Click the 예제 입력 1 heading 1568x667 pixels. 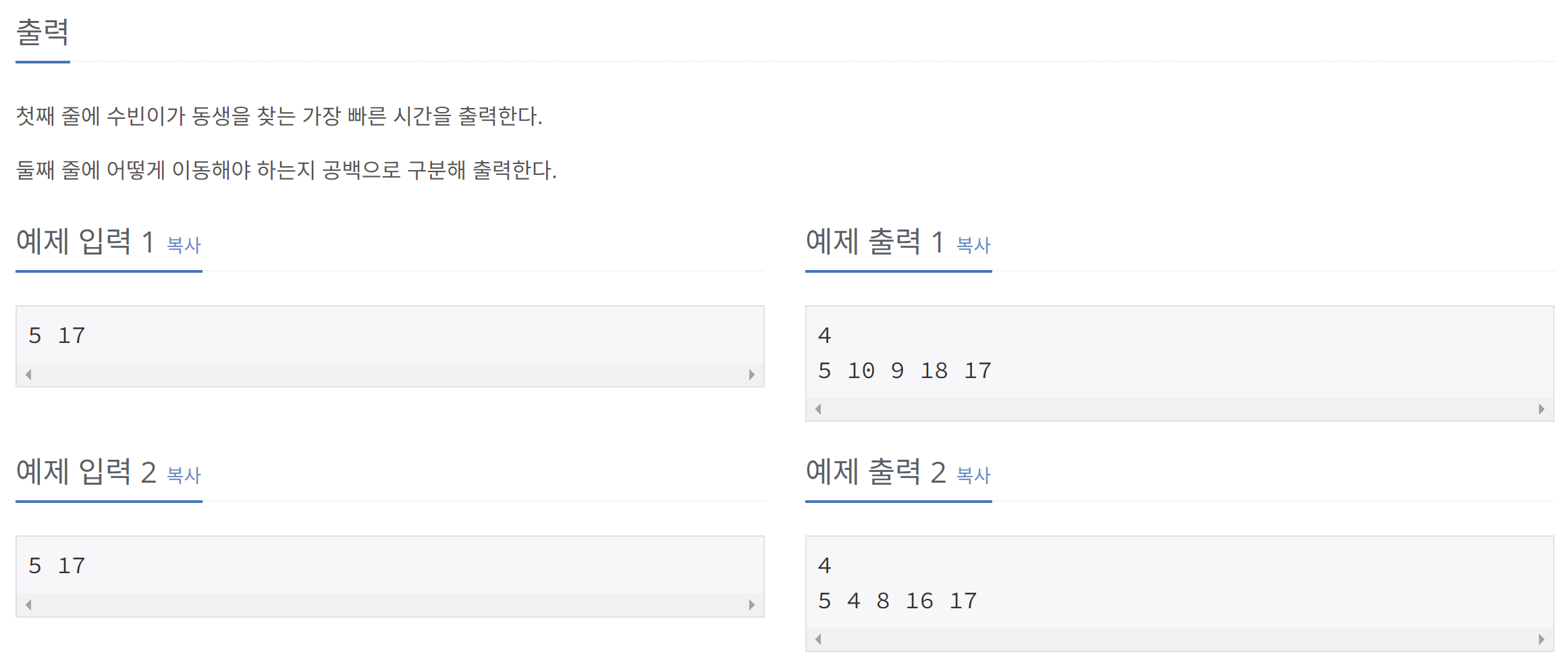88,243
